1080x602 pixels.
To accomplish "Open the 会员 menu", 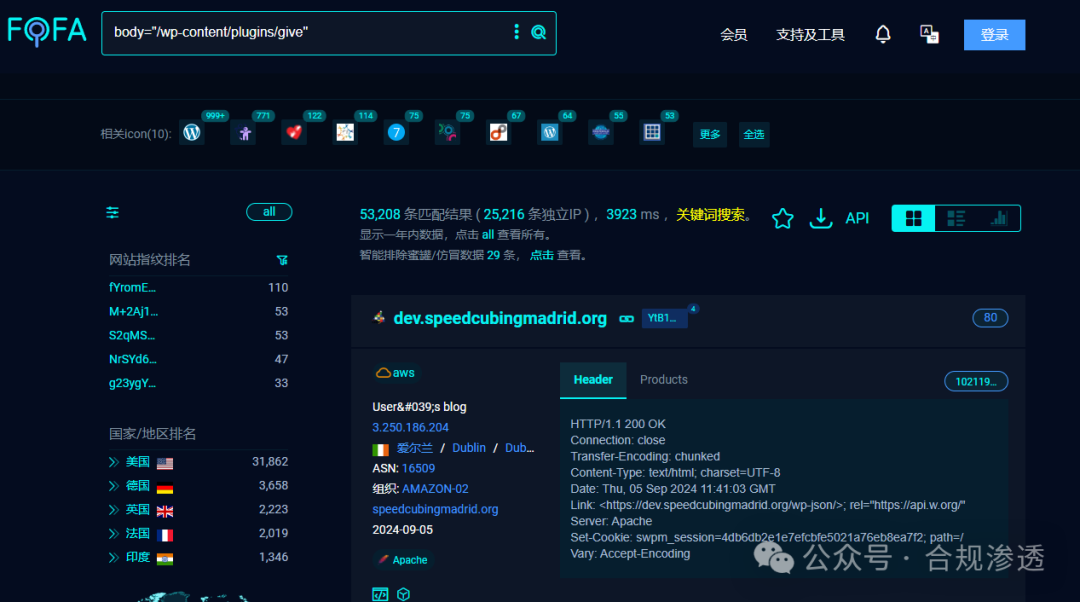I will [x=734, y=34].
